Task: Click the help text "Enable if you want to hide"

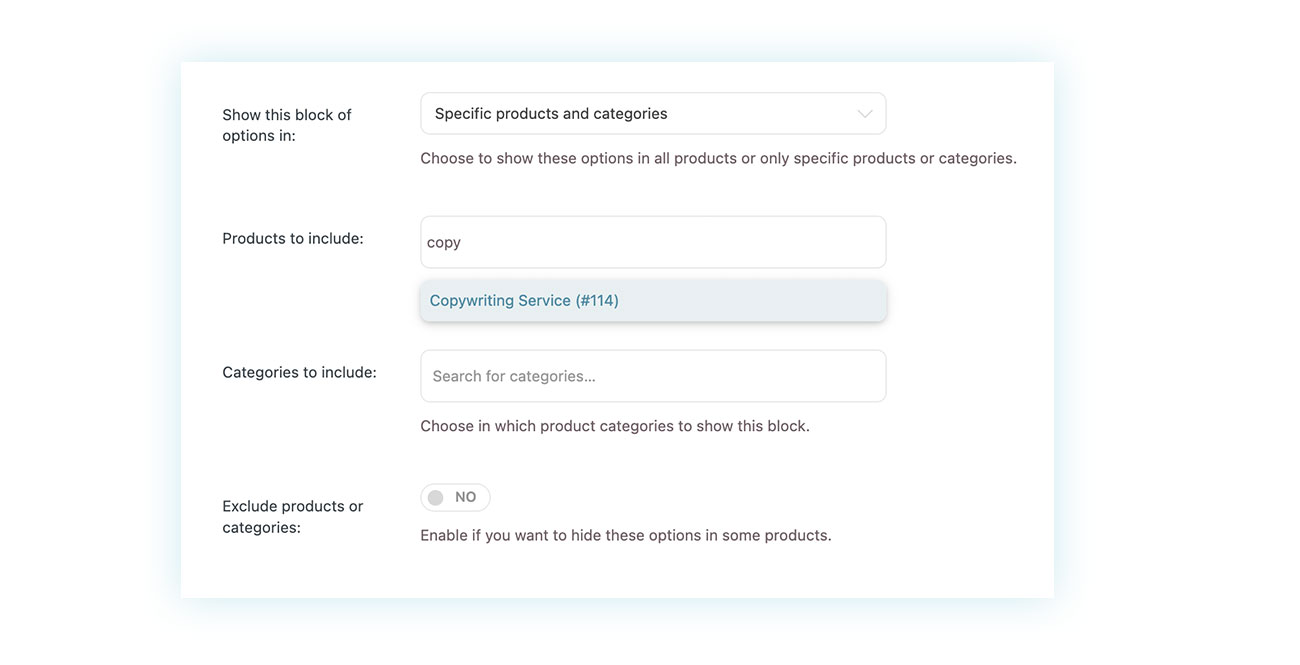Action: click(626, 535)
